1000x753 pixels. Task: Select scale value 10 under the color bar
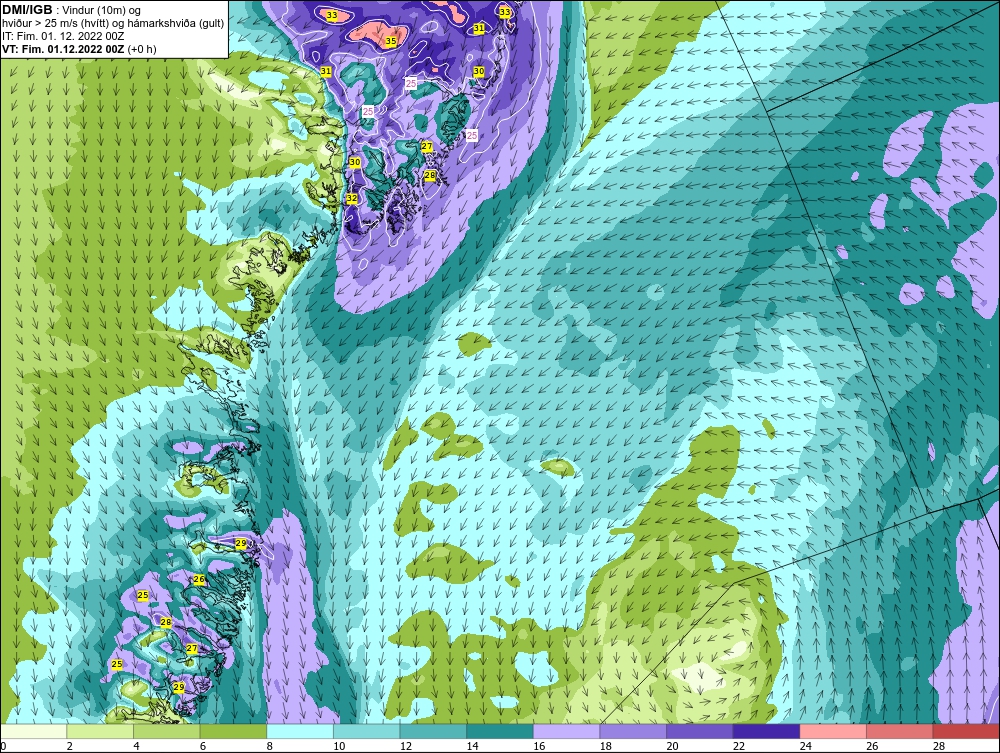[x=339, y=746]
